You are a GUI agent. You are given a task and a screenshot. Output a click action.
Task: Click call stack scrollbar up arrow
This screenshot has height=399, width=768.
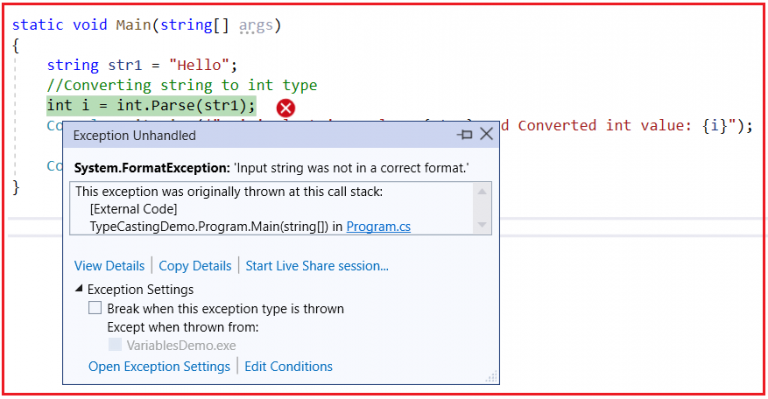[482, 191]
